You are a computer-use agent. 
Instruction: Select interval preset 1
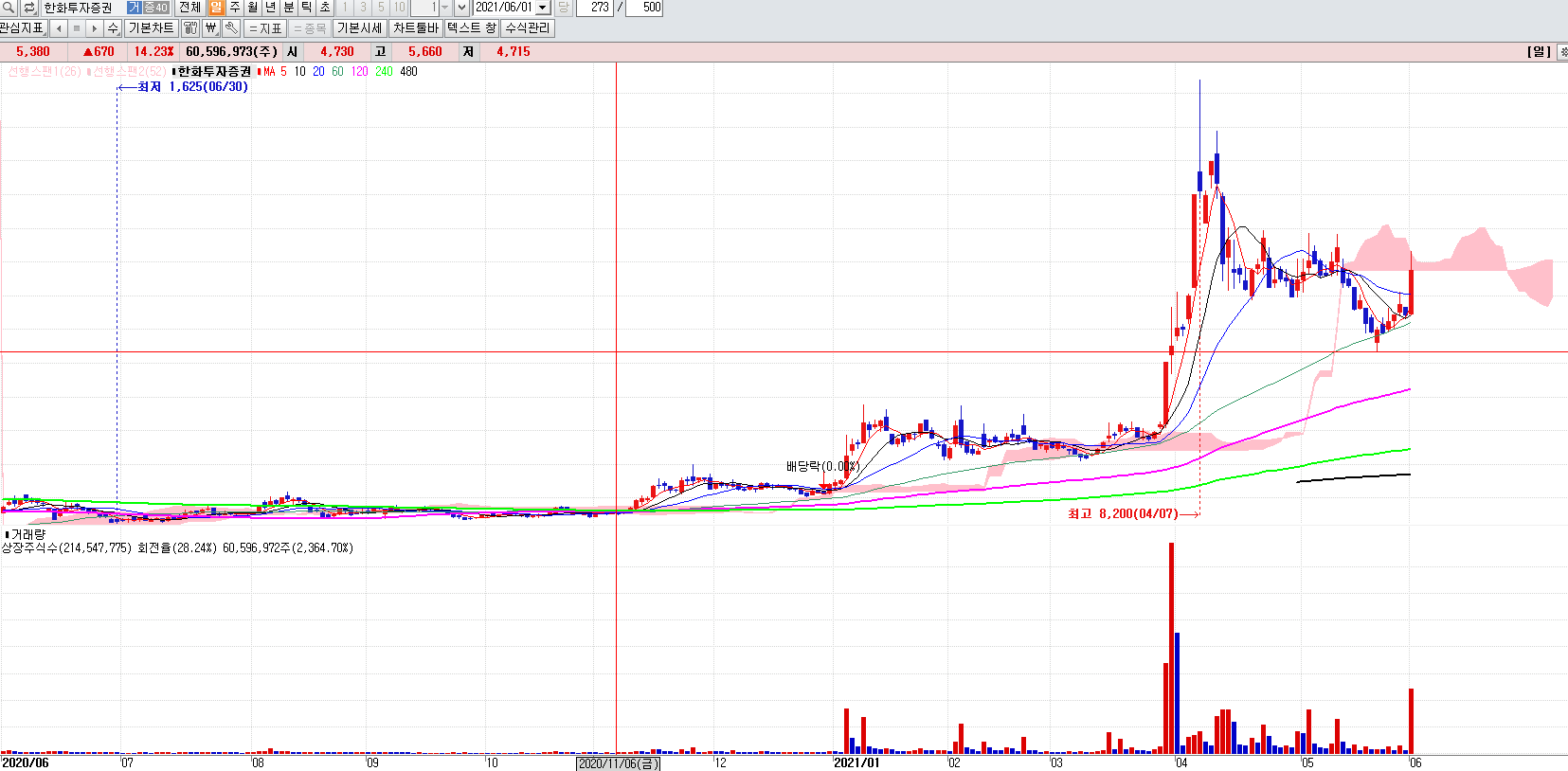point(345,7)
